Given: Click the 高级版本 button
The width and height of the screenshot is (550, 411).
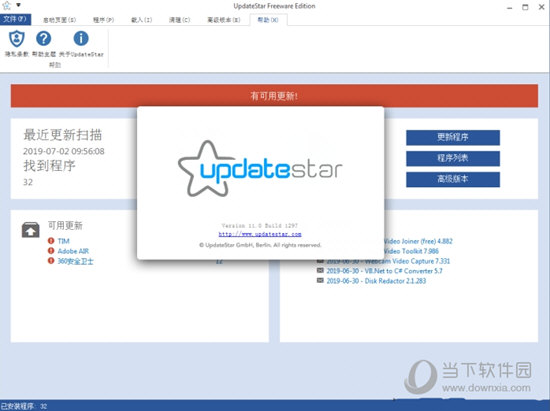Looking at the screenshot, I should point(453,179).
